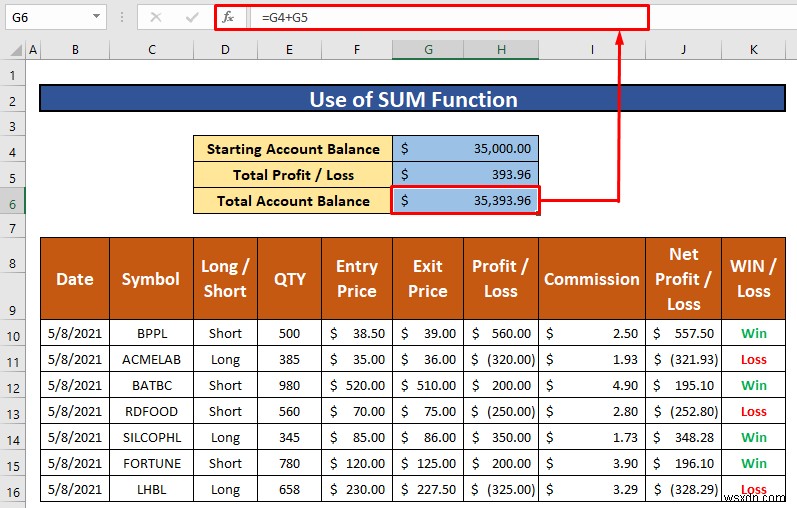Open the Name Box dropdown arrow

(96, 17)
